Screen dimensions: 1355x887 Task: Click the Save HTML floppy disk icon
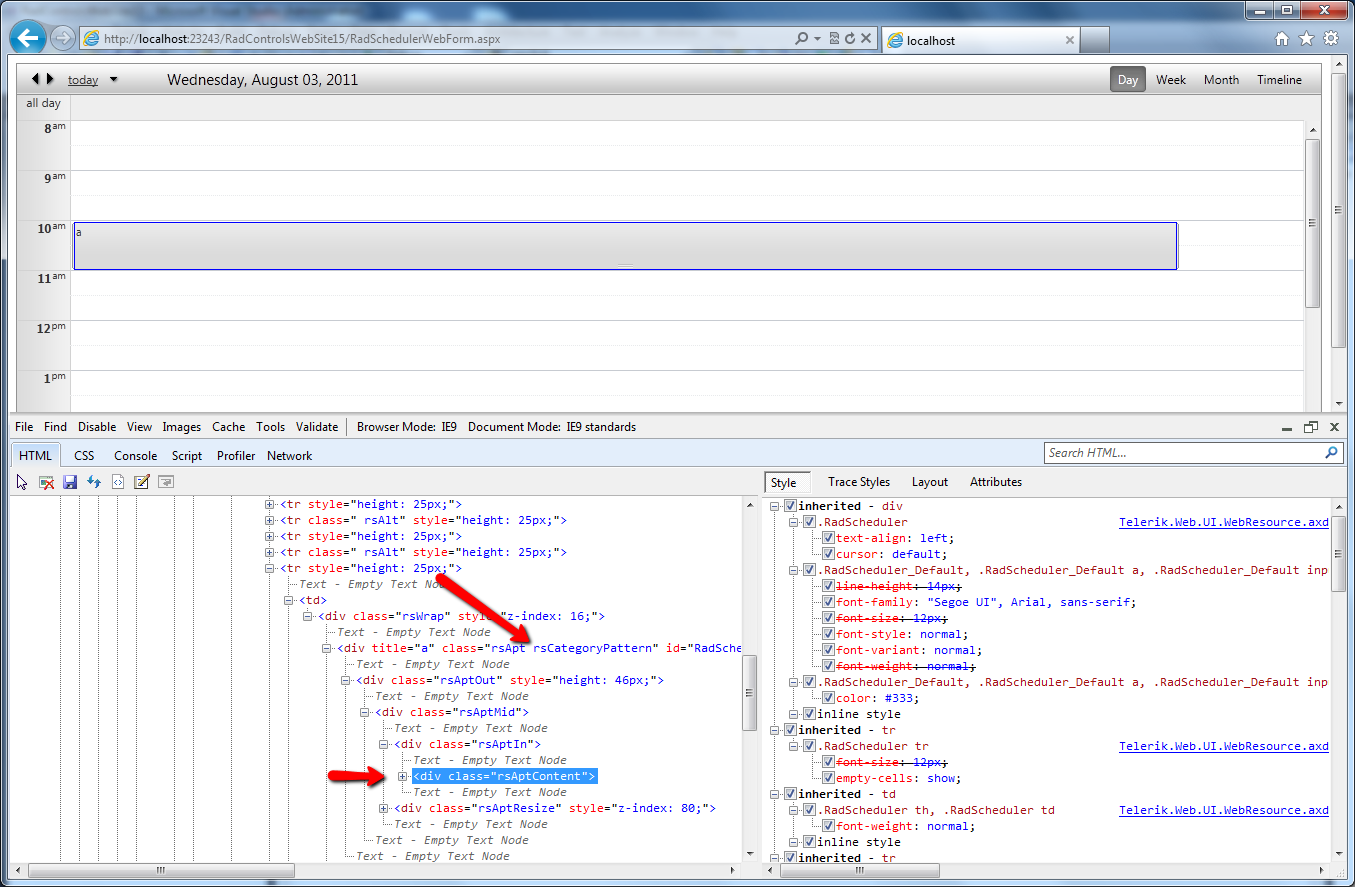[x=70, y=482]
